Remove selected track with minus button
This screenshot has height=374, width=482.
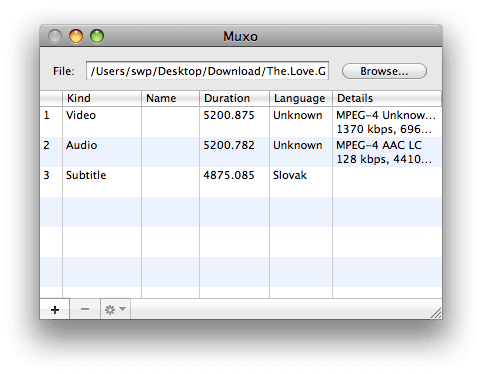click(x=85, y=309)
